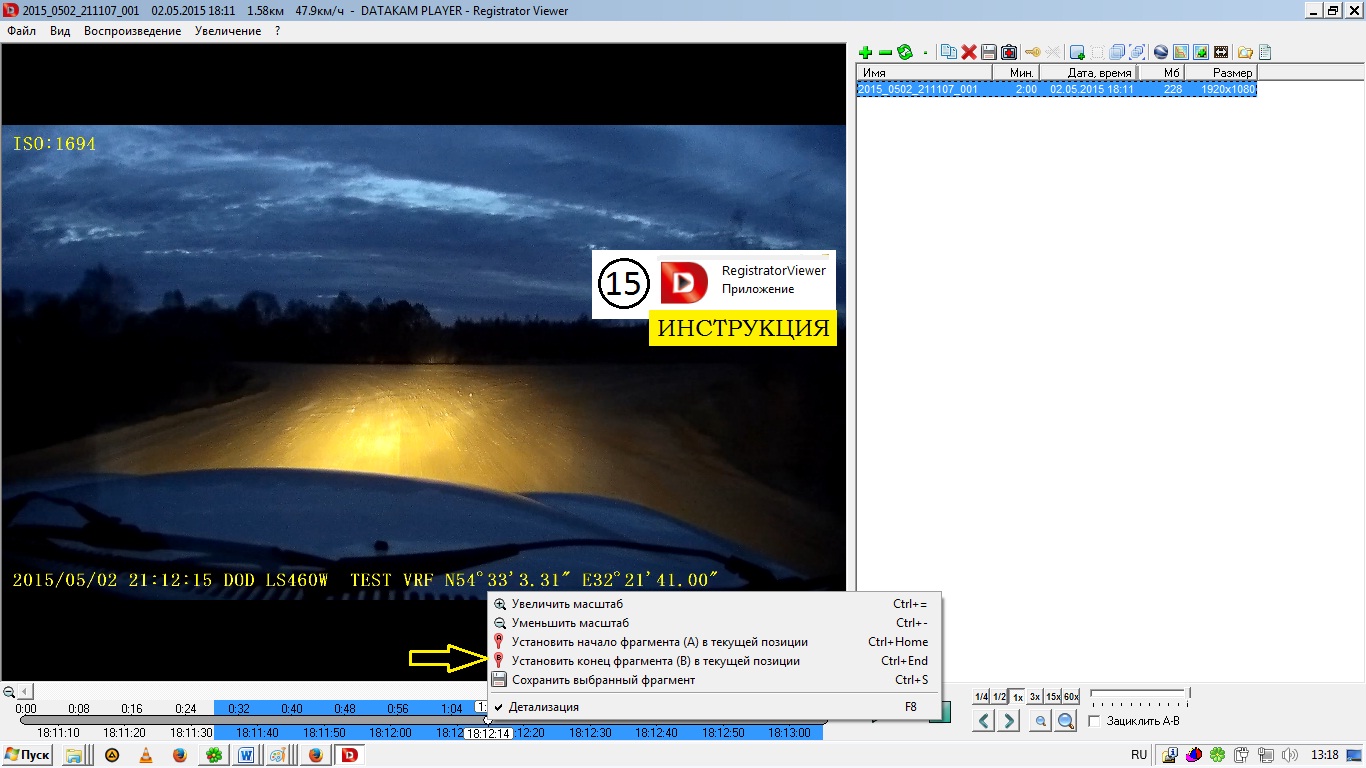Select 1x playback speed button

point(1017,697)
